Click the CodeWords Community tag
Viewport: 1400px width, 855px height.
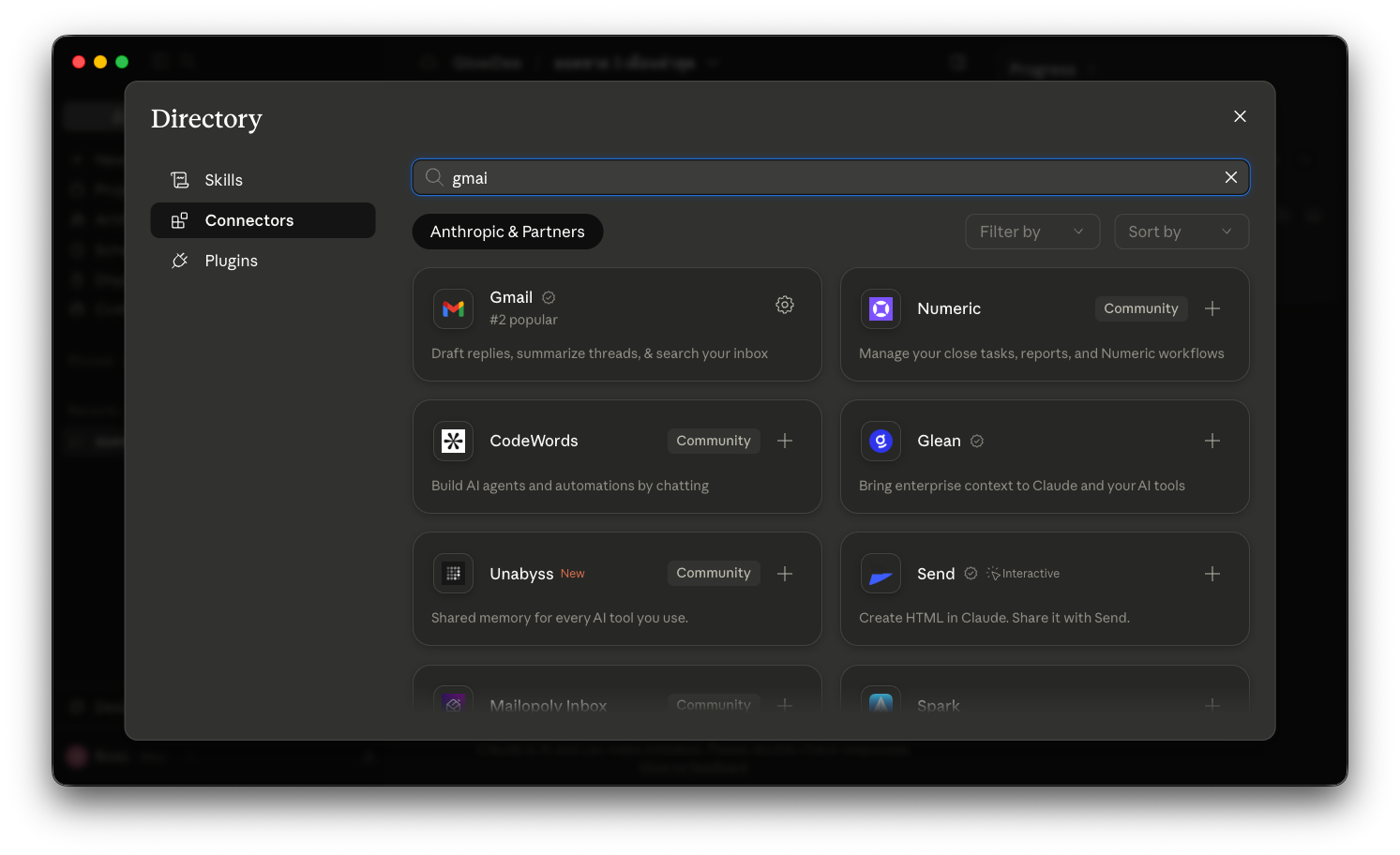tap(714, 441)
